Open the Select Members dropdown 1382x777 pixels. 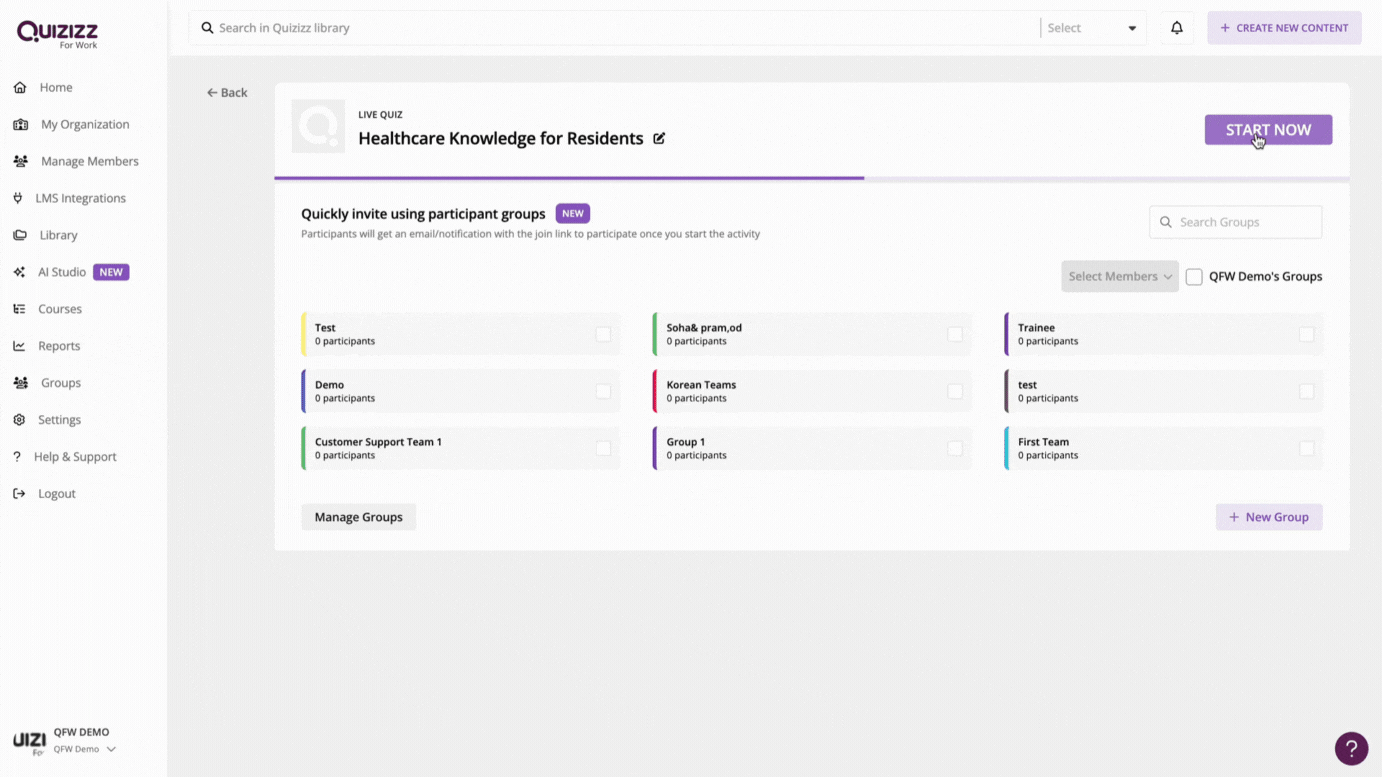coord(1120,277)
